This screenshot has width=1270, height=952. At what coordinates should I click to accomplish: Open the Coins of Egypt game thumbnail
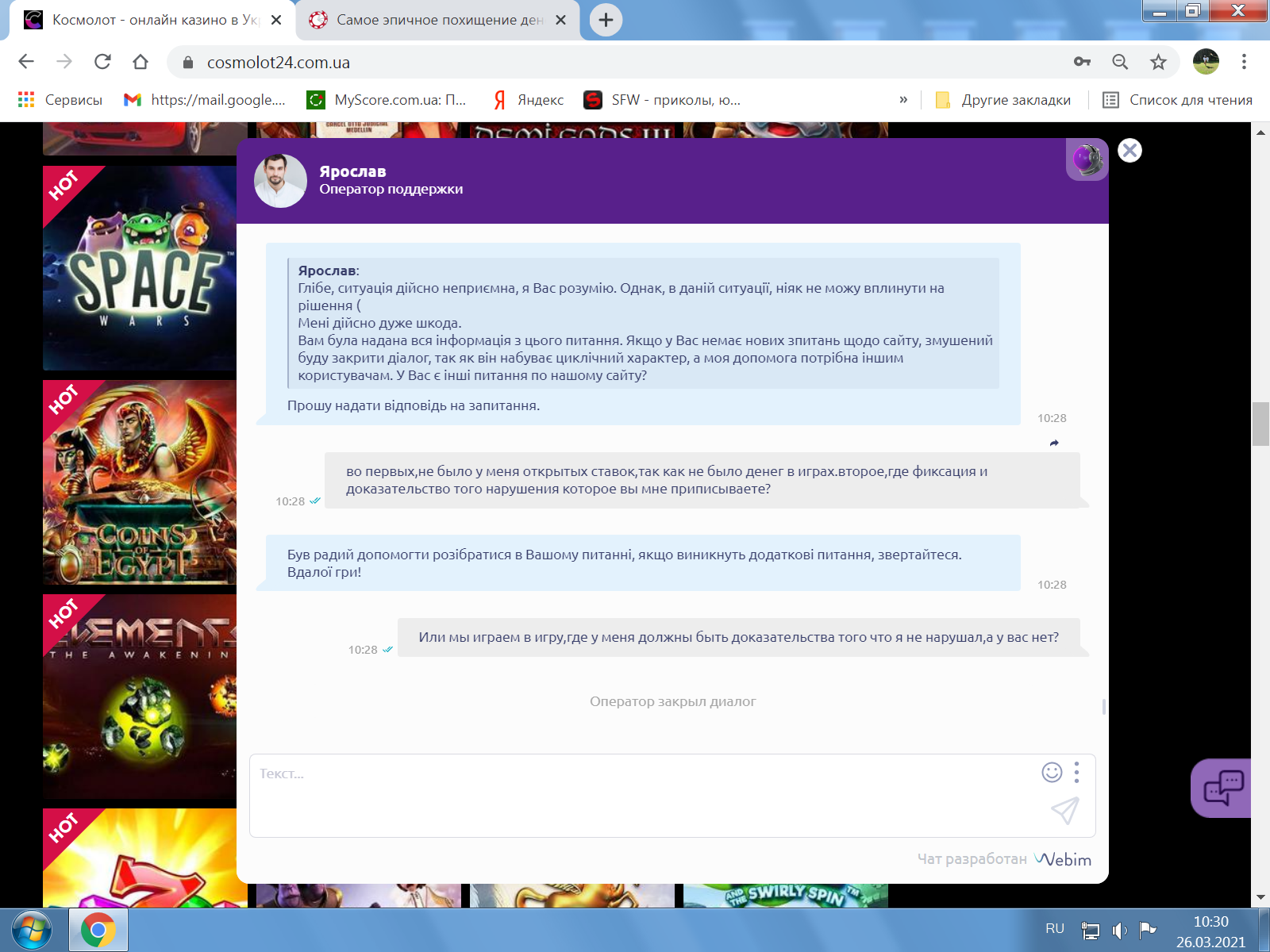click(x=140, y=482)
